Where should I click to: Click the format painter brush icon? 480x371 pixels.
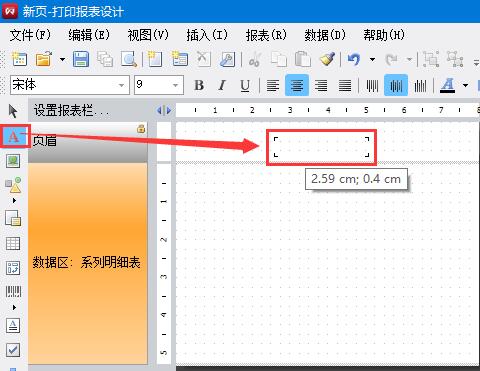(x=327, y=60)
